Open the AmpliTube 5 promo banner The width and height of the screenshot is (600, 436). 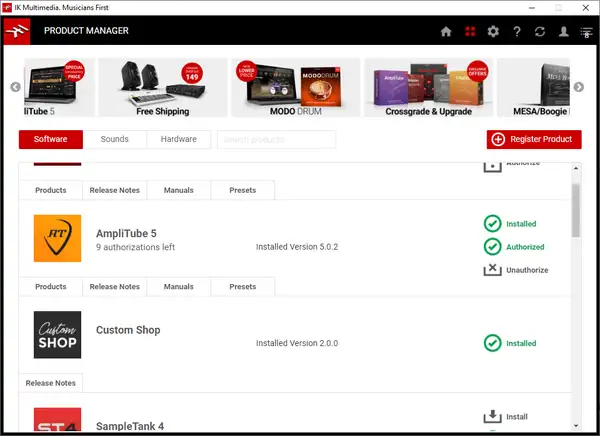tap(59, 88)
